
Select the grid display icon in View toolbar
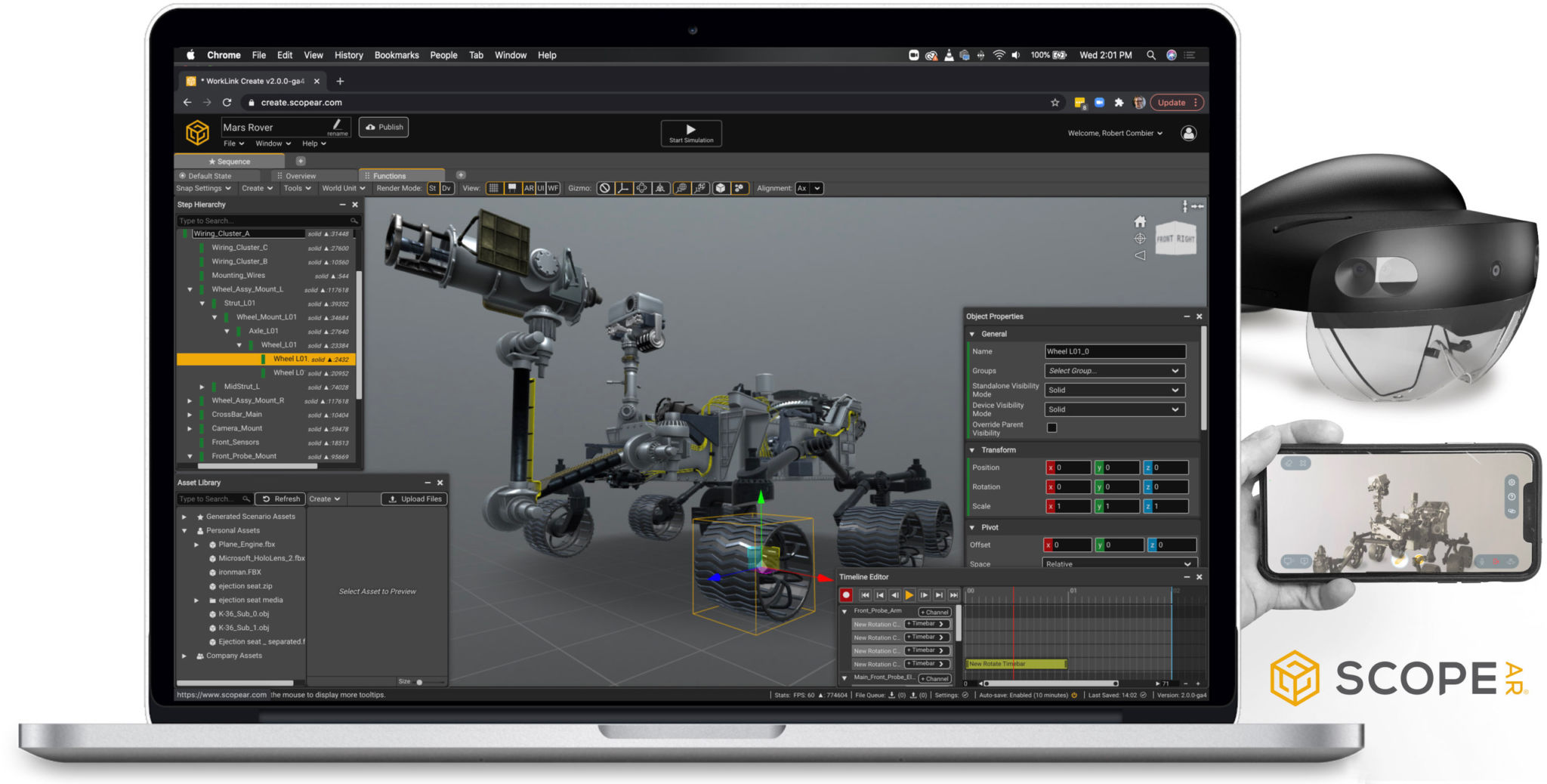pos(495,188)
